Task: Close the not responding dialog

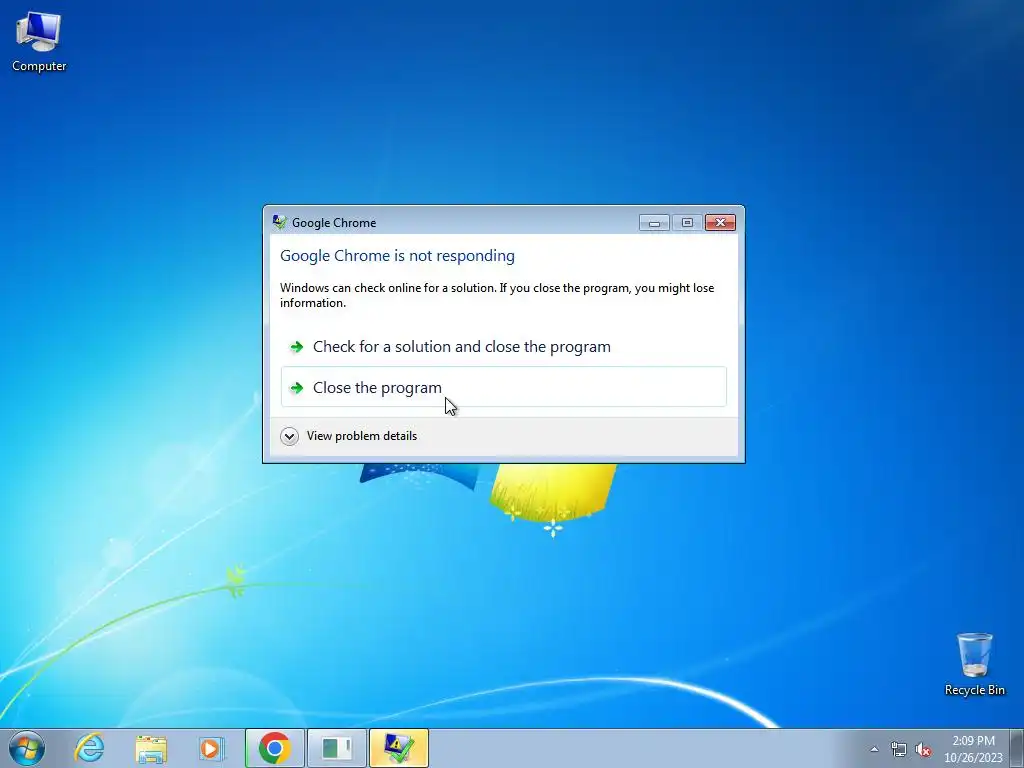Action: 720,223
